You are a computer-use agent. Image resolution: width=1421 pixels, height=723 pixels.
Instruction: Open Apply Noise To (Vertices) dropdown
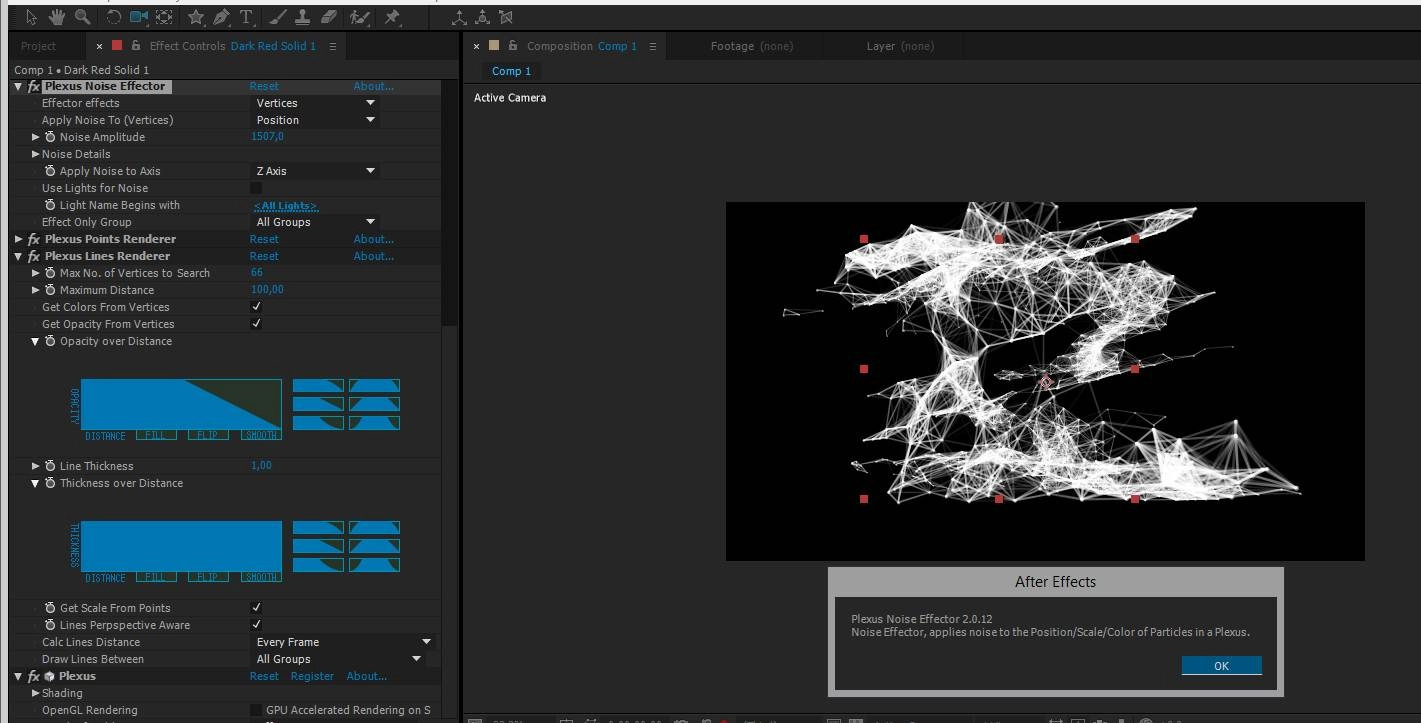point(314,120)
